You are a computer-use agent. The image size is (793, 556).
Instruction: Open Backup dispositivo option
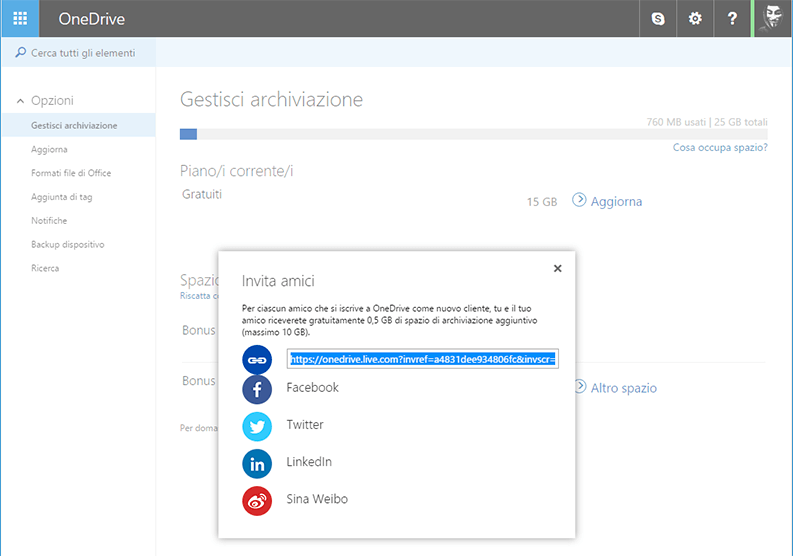click(68, 244)
